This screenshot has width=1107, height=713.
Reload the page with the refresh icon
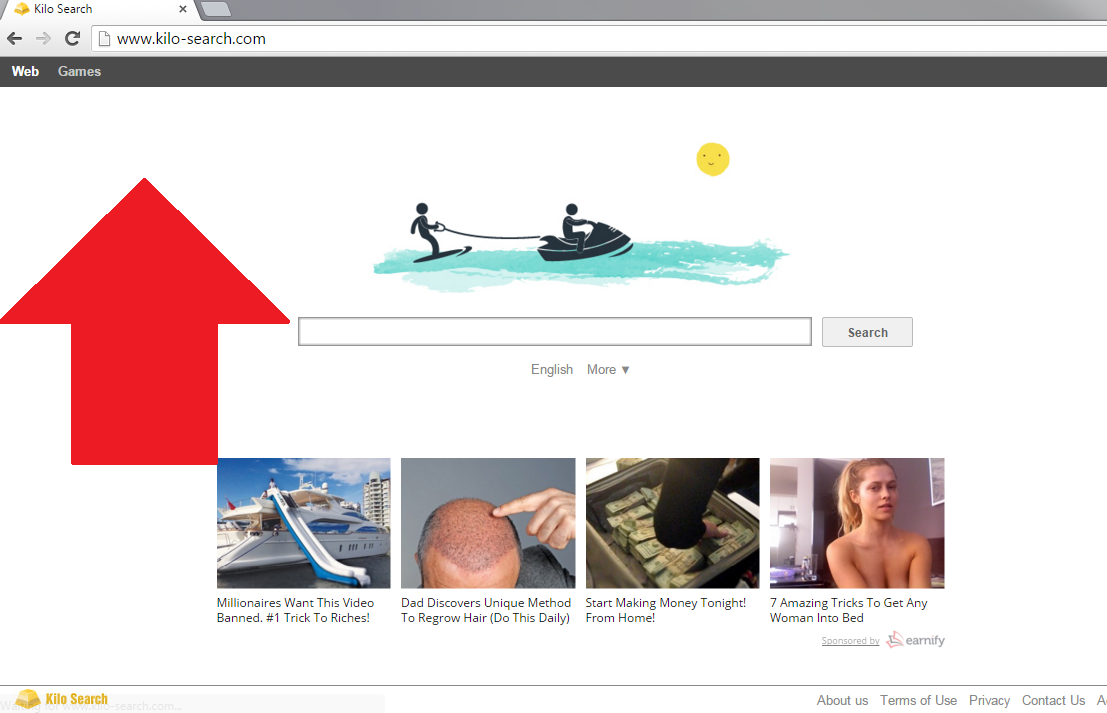pos(72,39)
